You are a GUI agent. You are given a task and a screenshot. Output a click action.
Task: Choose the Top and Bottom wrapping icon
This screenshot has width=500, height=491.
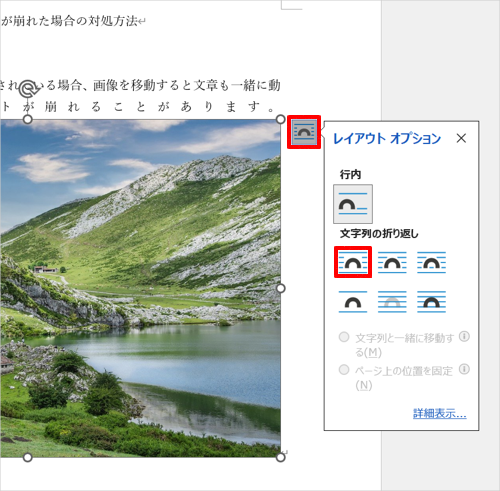click(x=353, y=302)
